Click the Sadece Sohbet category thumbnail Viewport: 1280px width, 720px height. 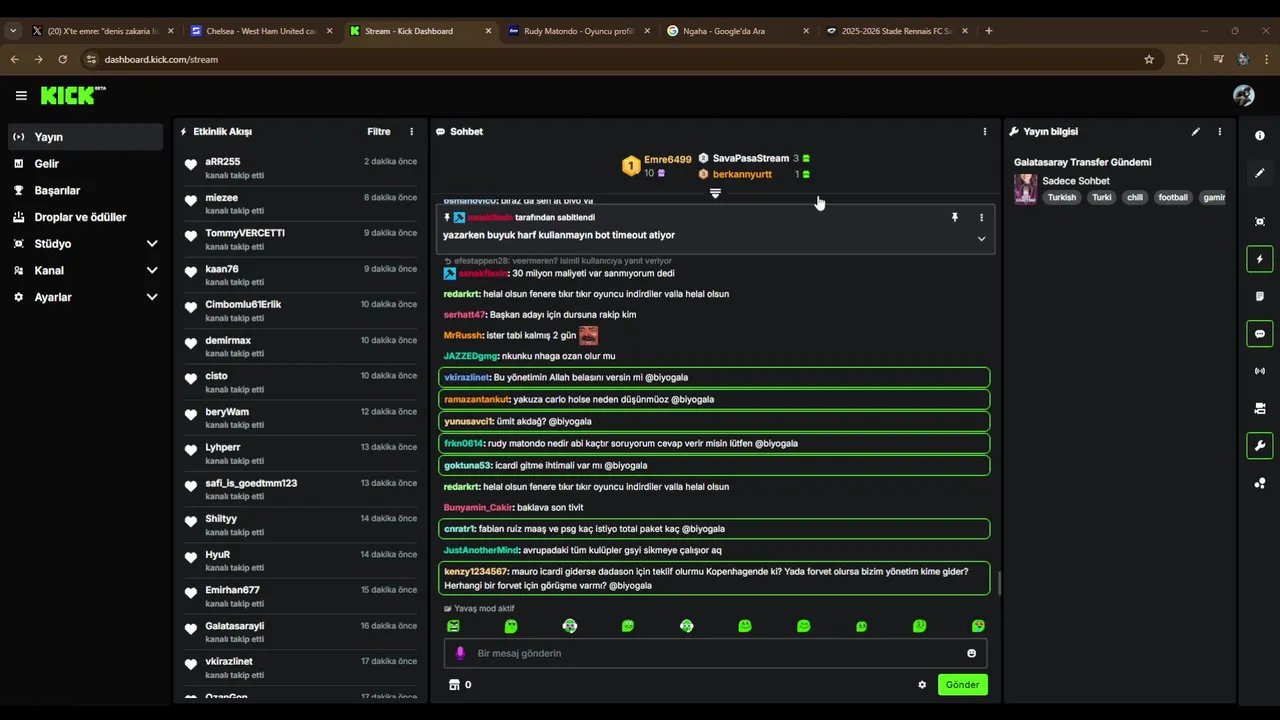pyautogui.click(x=1025, y=189)
